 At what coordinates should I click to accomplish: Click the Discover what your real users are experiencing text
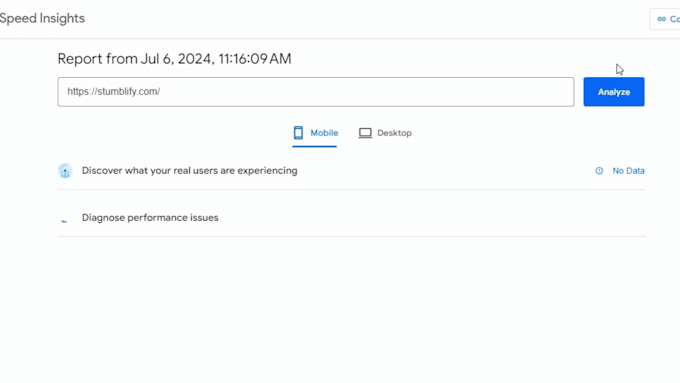pos(190,170)
